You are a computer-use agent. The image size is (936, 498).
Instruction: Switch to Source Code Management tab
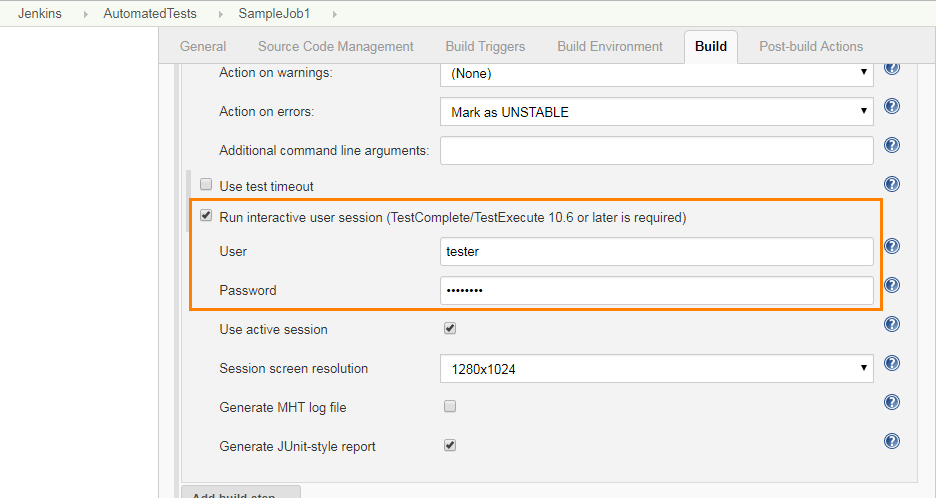pos(335,47)
